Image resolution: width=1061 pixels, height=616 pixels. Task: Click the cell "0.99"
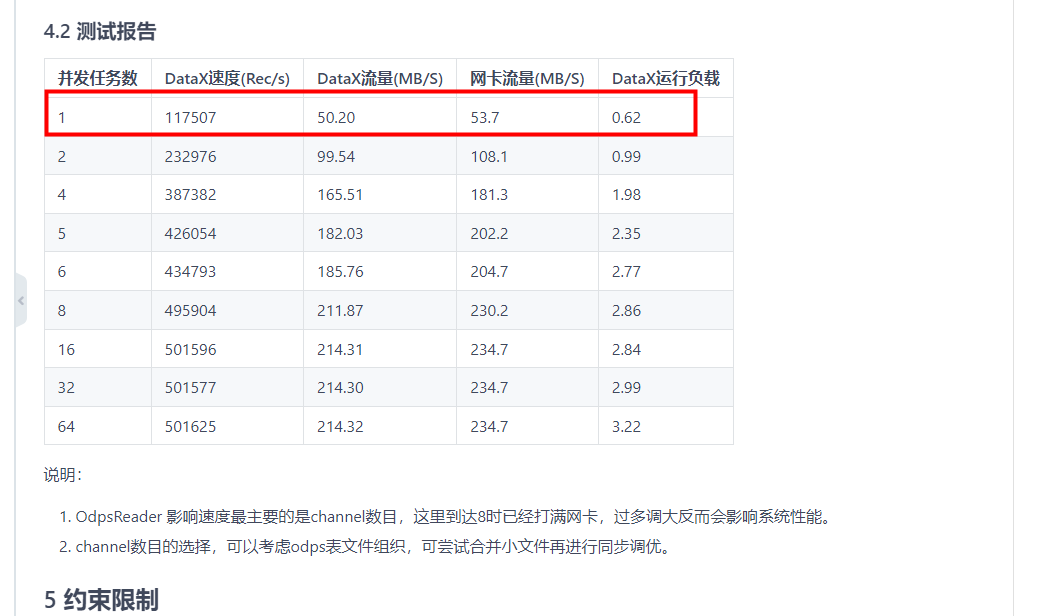[x=666, y=156]
